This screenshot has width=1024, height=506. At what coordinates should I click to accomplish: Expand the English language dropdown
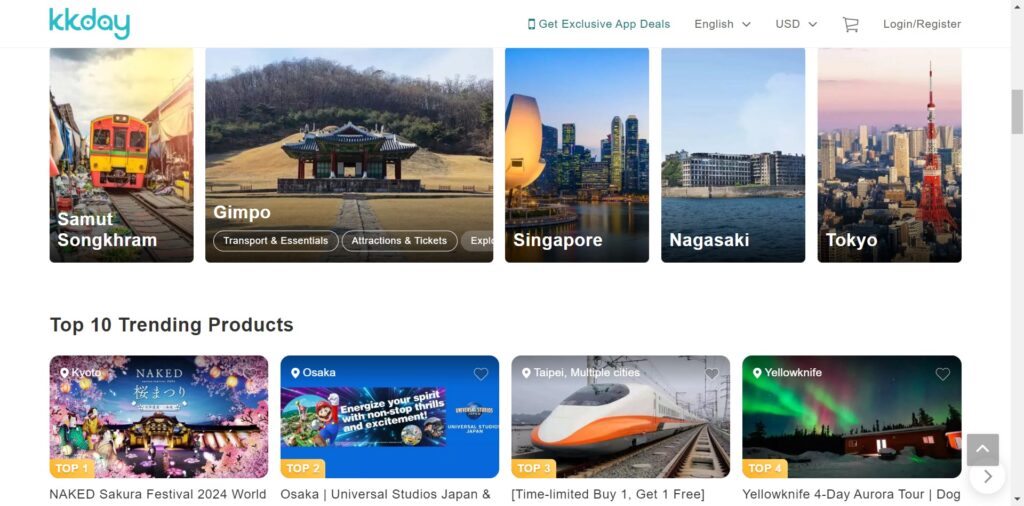pyautogui.click(x=722, y=24)
